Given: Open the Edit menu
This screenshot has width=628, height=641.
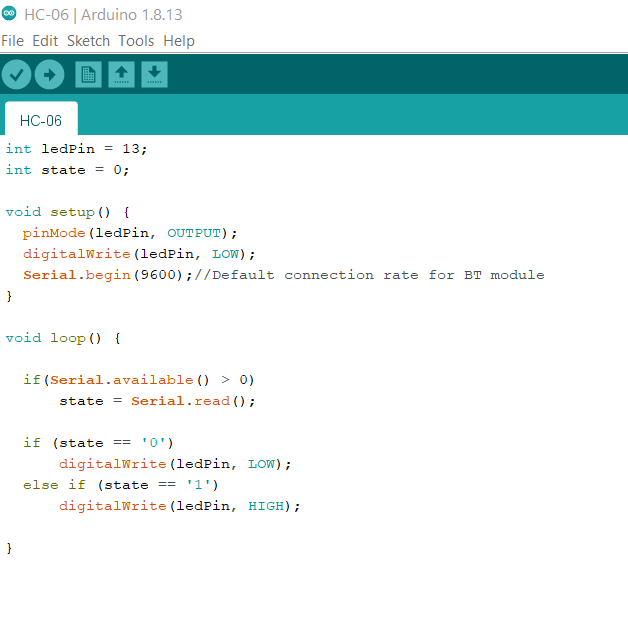Looking at the screenshot, I should click(x=45, y=41).
